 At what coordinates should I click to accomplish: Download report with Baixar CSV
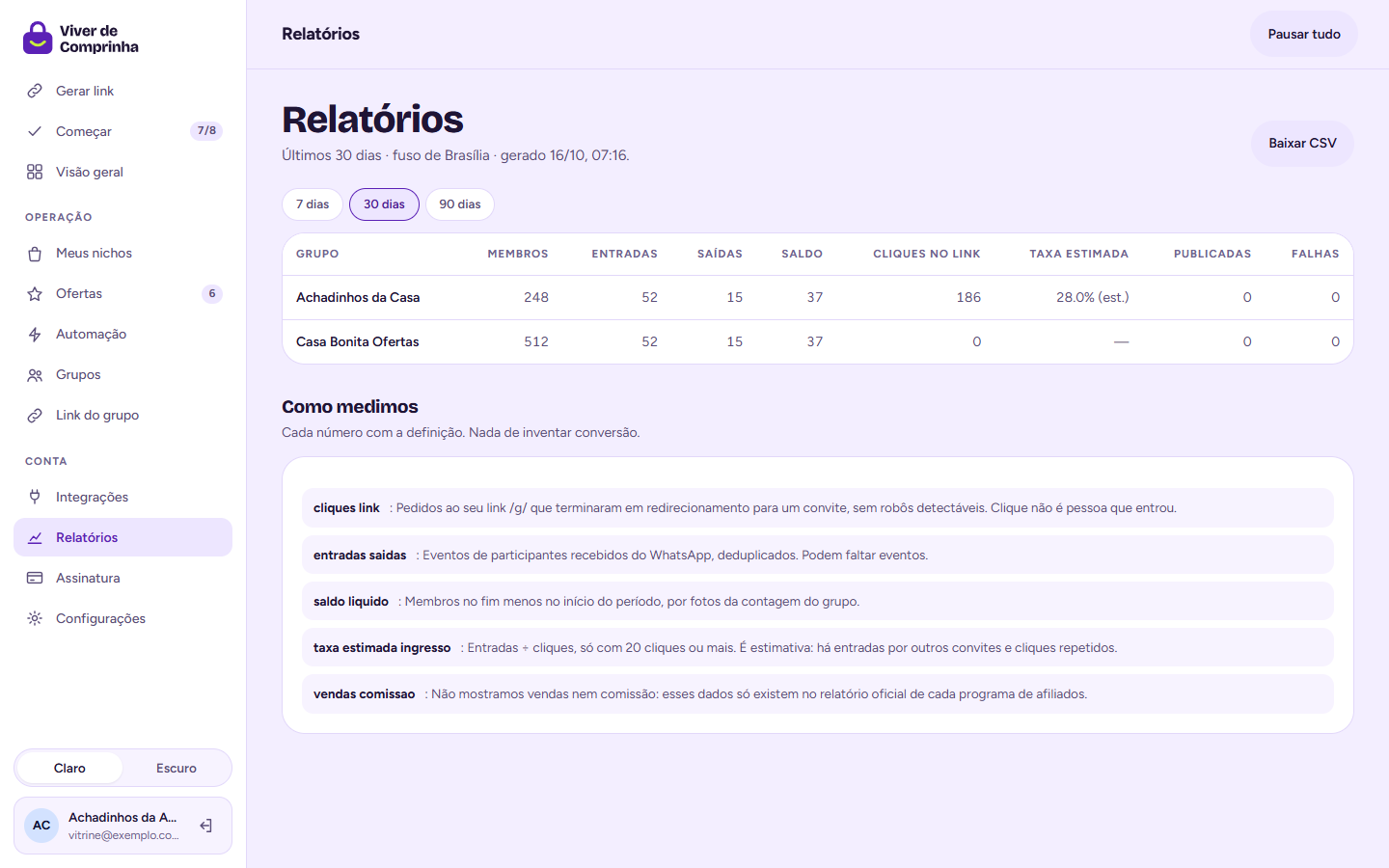pos(1302,143)
